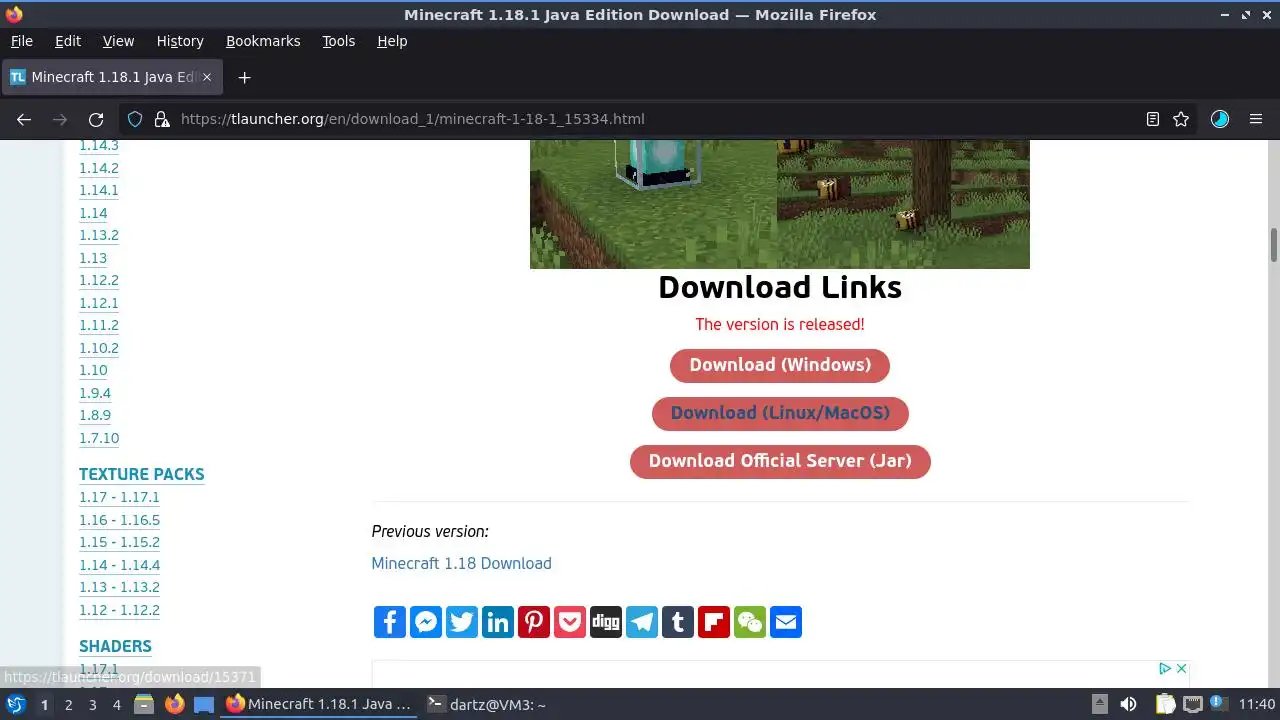
Task: Switch to dartz@VM3 terminal window
Action: click(x=486, y=704)
